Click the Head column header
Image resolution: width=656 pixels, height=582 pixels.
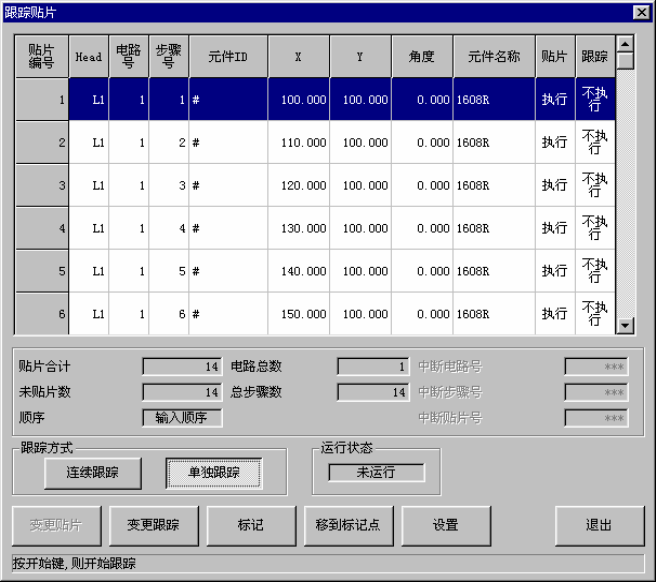coord(89,56)
